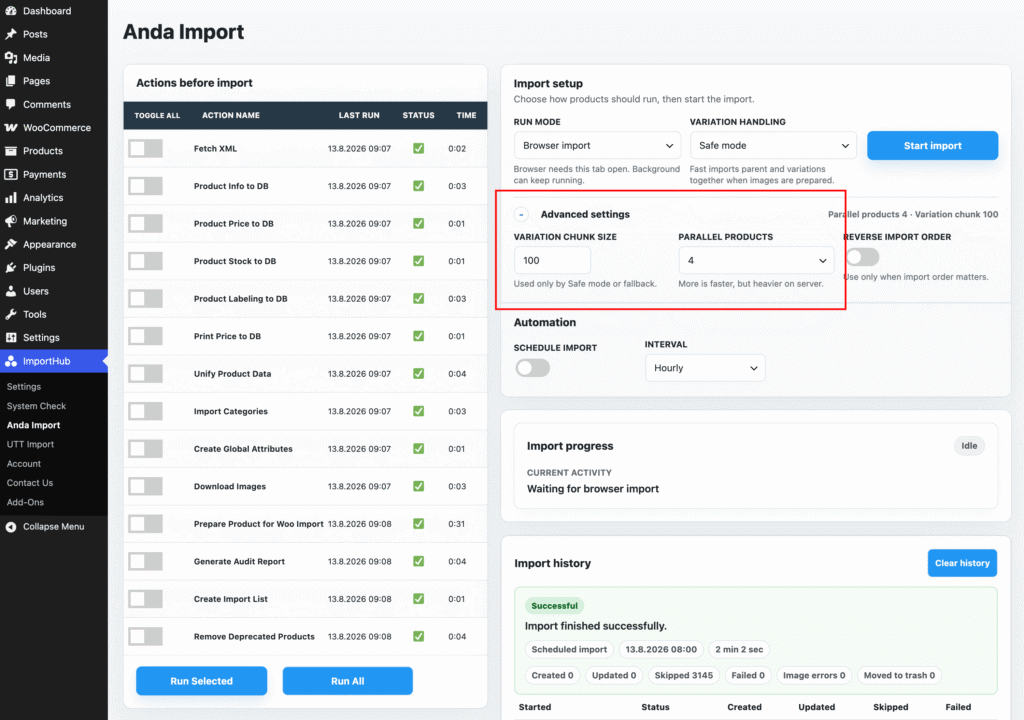Screen dimensions: 1024x720
Task: Click the Marketing megaphone icon
Action: pos(10,221)
